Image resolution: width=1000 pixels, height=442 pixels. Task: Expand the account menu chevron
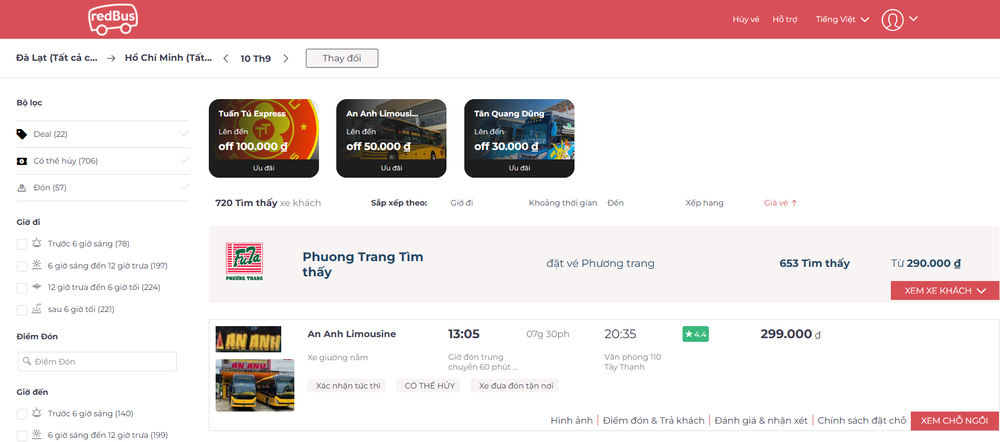click(913, 18)
